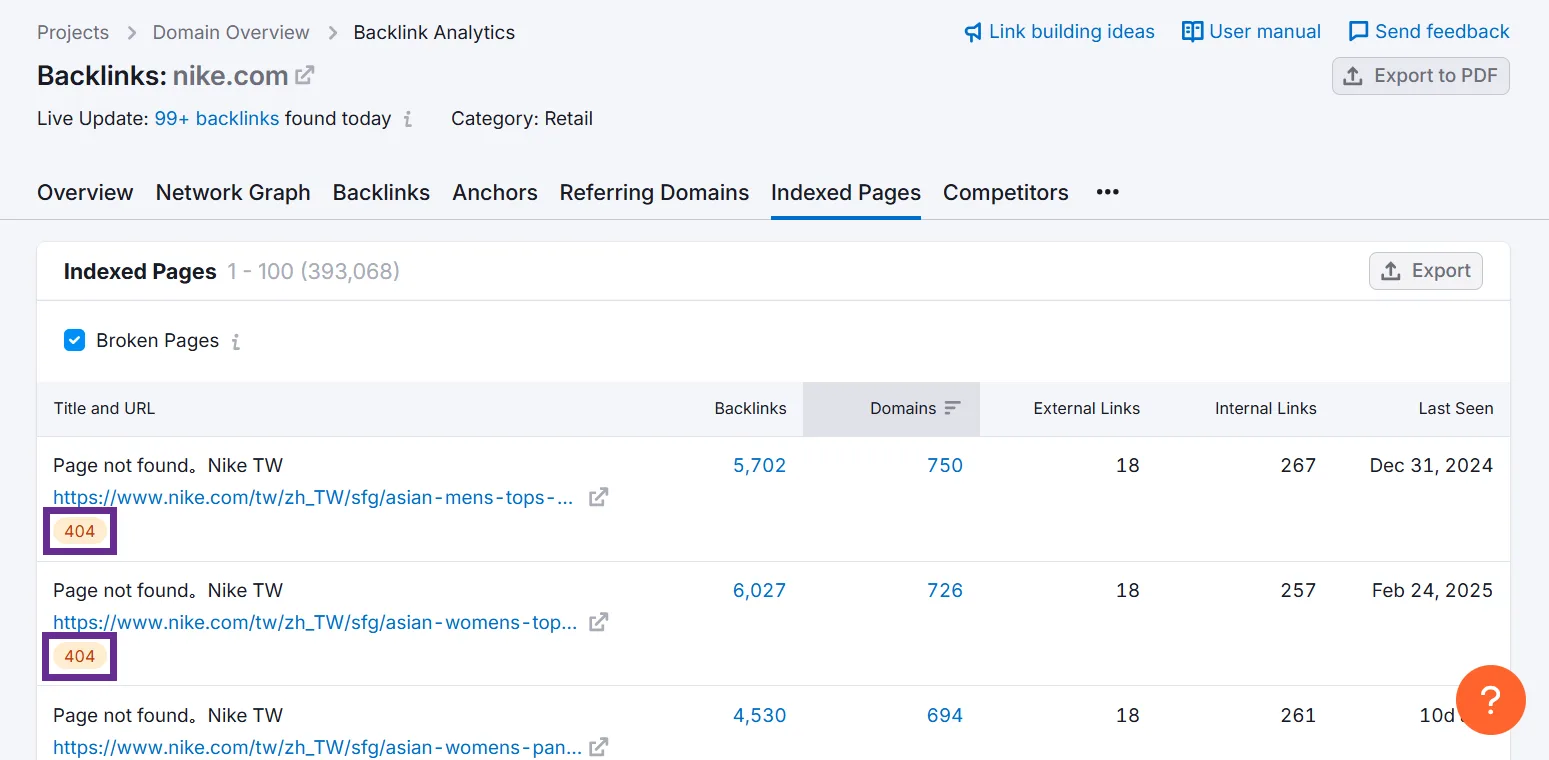This screenshot has height=760, width=1549.
Task: Select the Indexed Pages tab
Action: tap(846, 192)
